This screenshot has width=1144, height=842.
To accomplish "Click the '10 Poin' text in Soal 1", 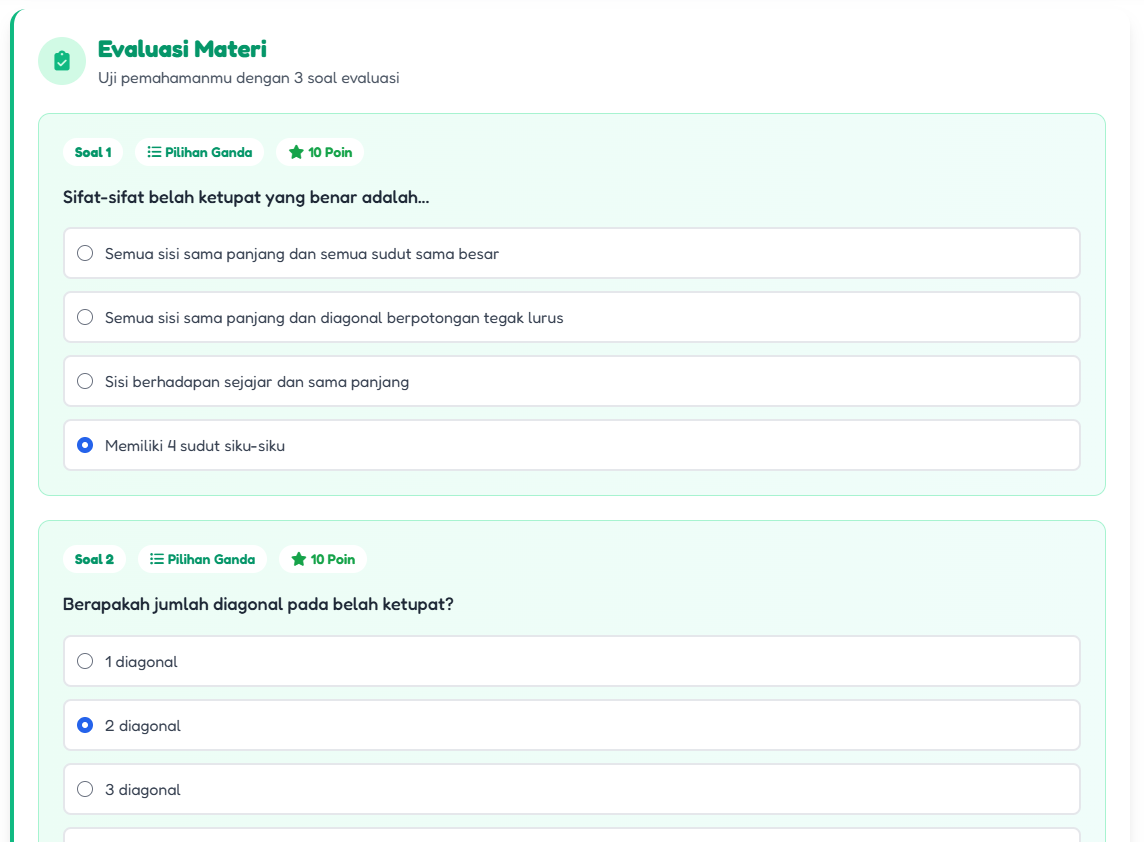I will click(330, 152).
